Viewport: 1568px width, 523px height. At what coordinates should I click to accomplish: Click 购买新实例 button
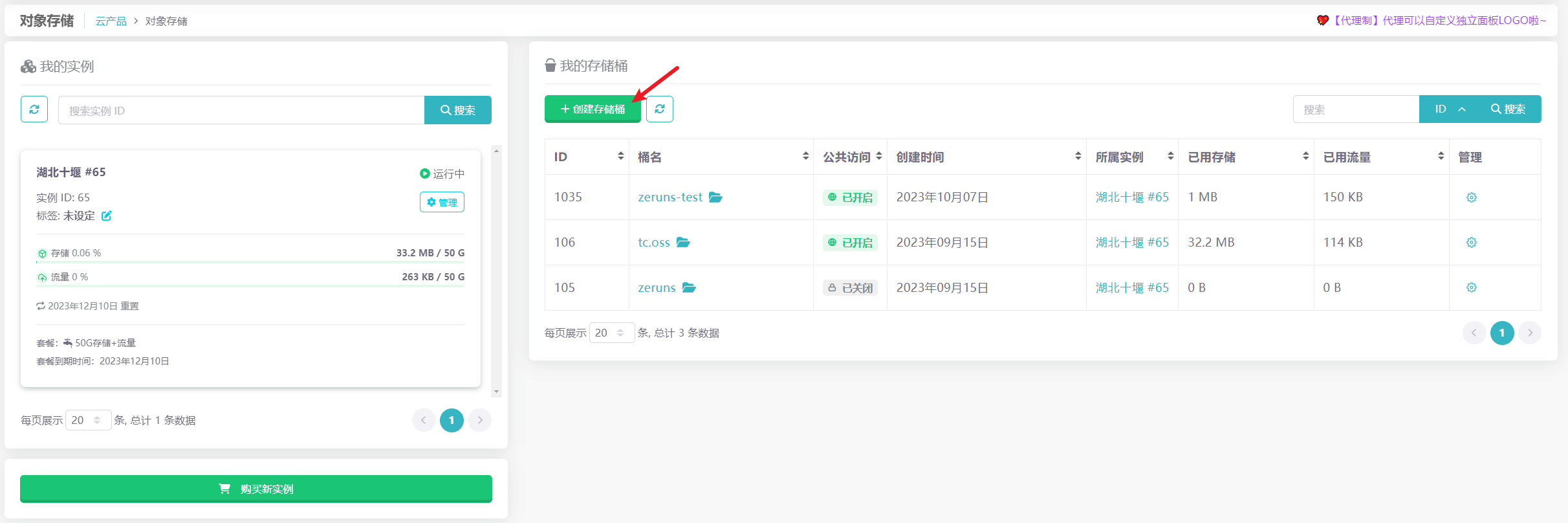click(256, 489)
